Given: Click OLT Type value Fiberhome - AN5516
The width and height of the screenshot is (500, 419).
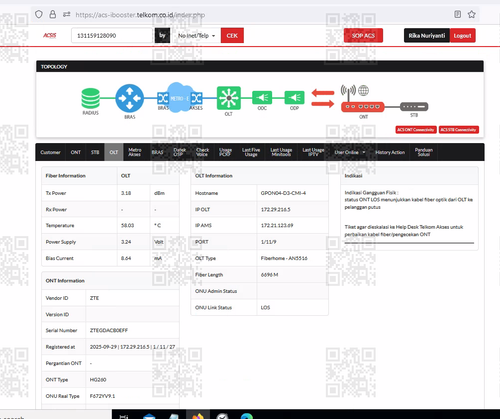Looking at the screenshot, I should coord(284,258).
